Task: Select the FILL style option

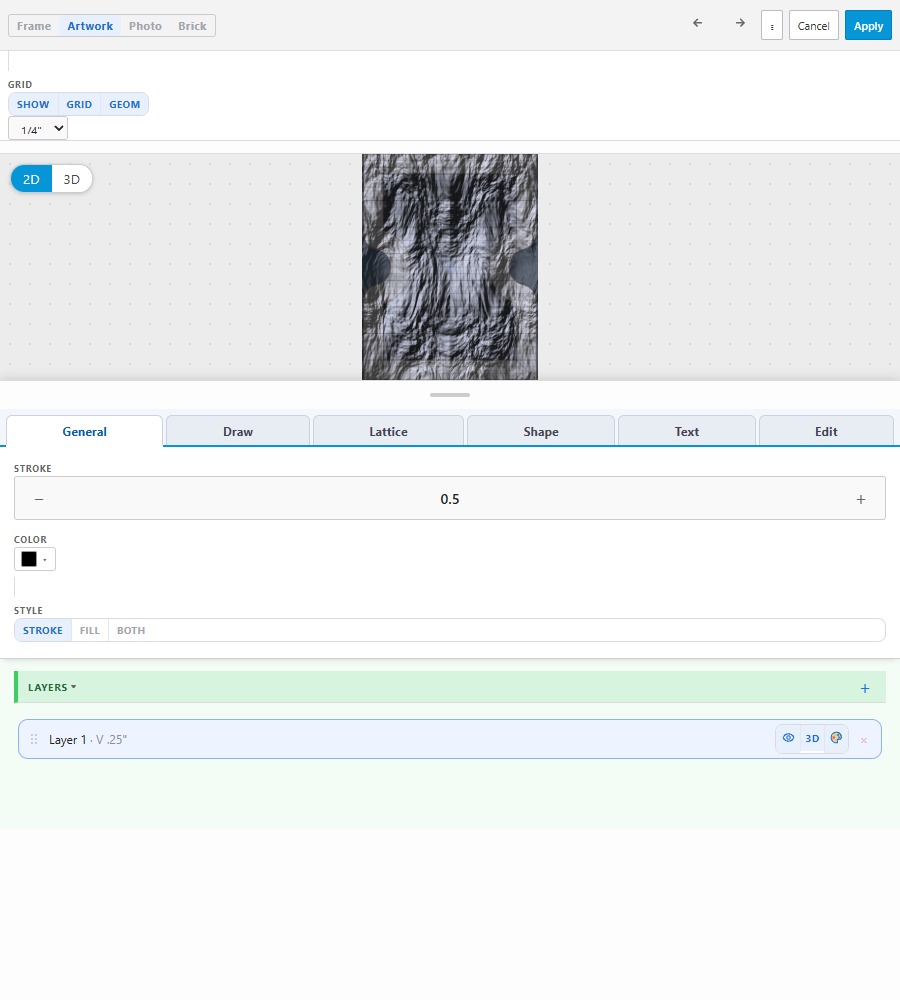Action: [x=89, y=630]
